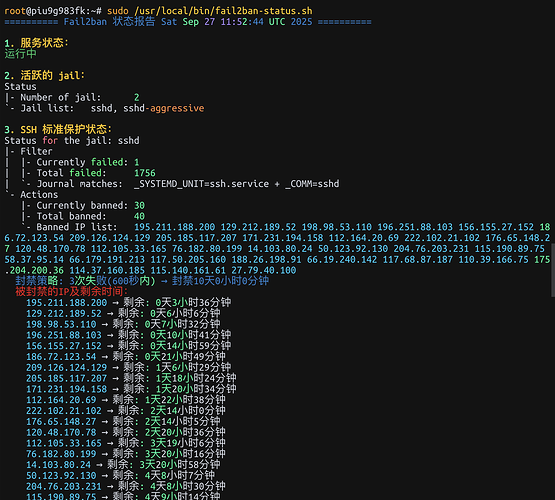The height and width of the screenshot is (500, 555).
Task: Click the red '被封禁的IP及剩余时间:' heading
Action: pyautogui.click(x=71, y=292)
